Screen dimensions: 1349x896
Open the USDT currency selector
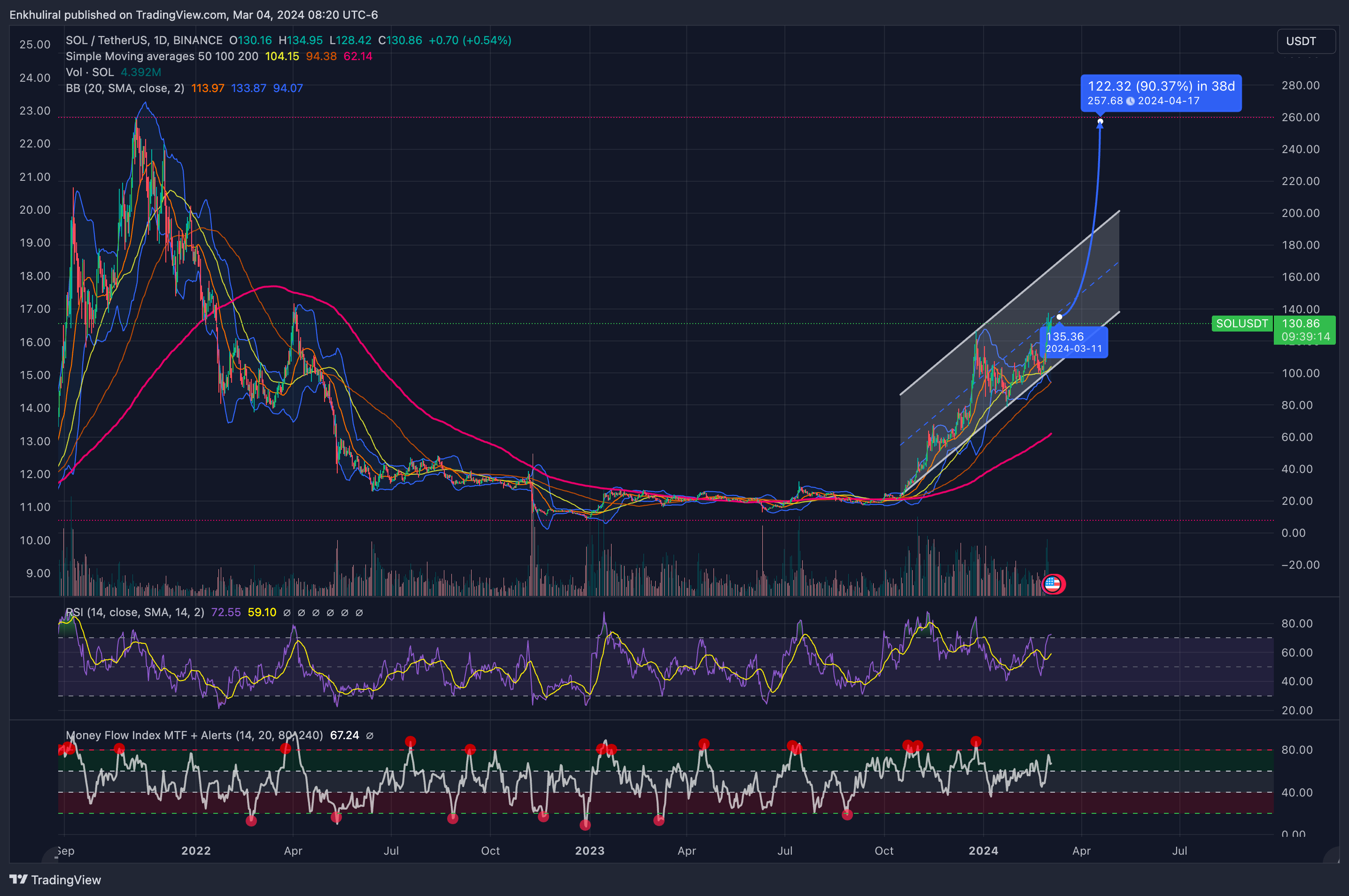point(1306,41)
